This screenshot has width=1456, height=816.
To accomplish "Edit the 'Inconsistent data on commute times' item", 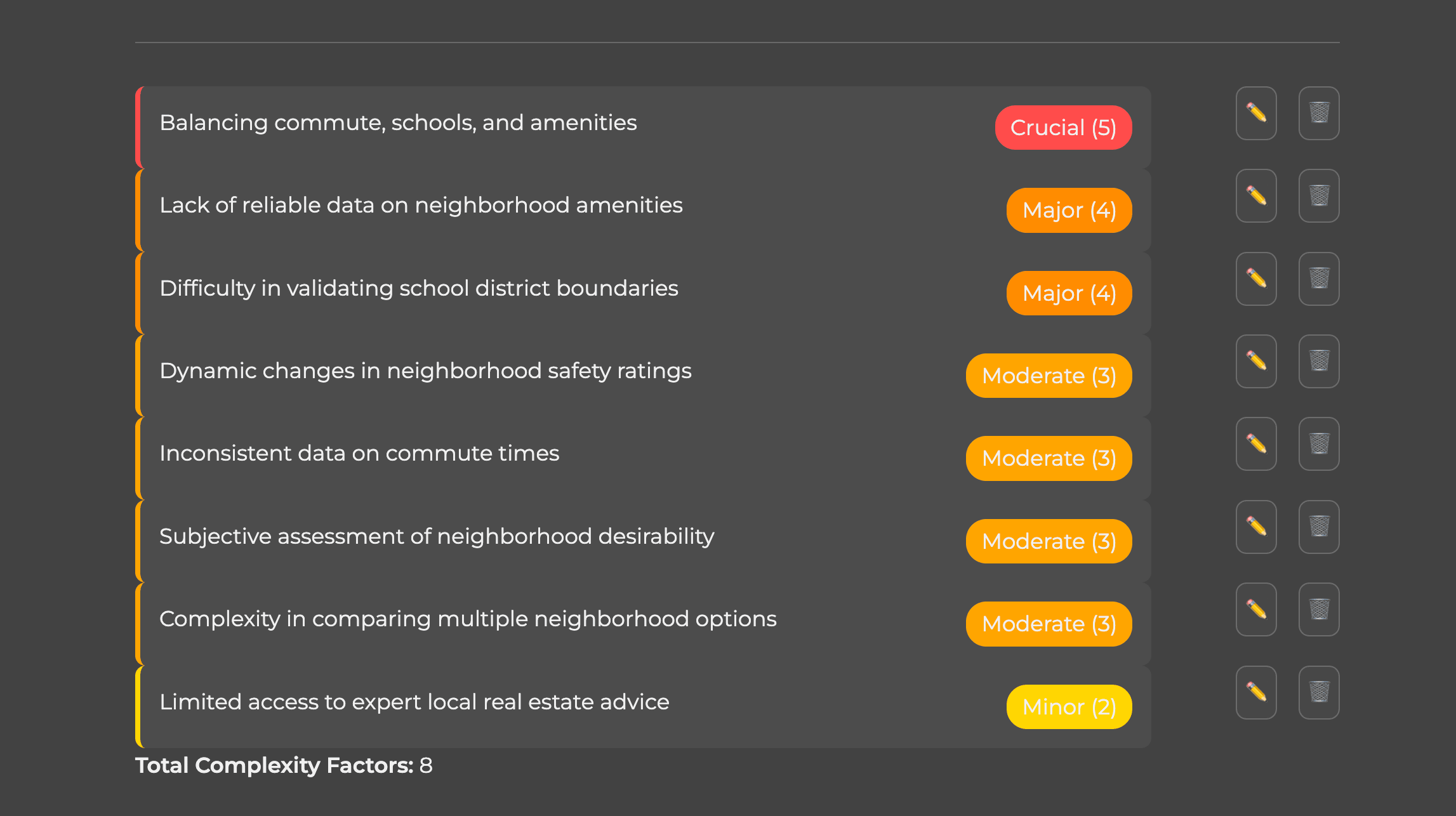I will point(1256,444).
